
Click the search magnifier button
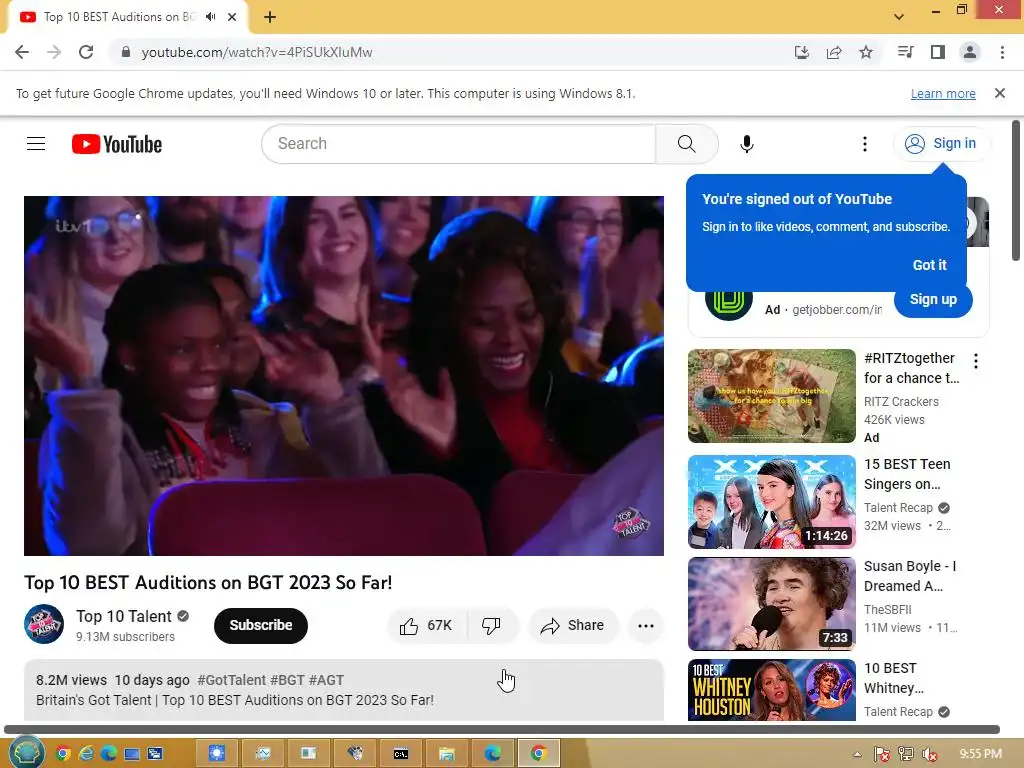(x=686, y=144)
